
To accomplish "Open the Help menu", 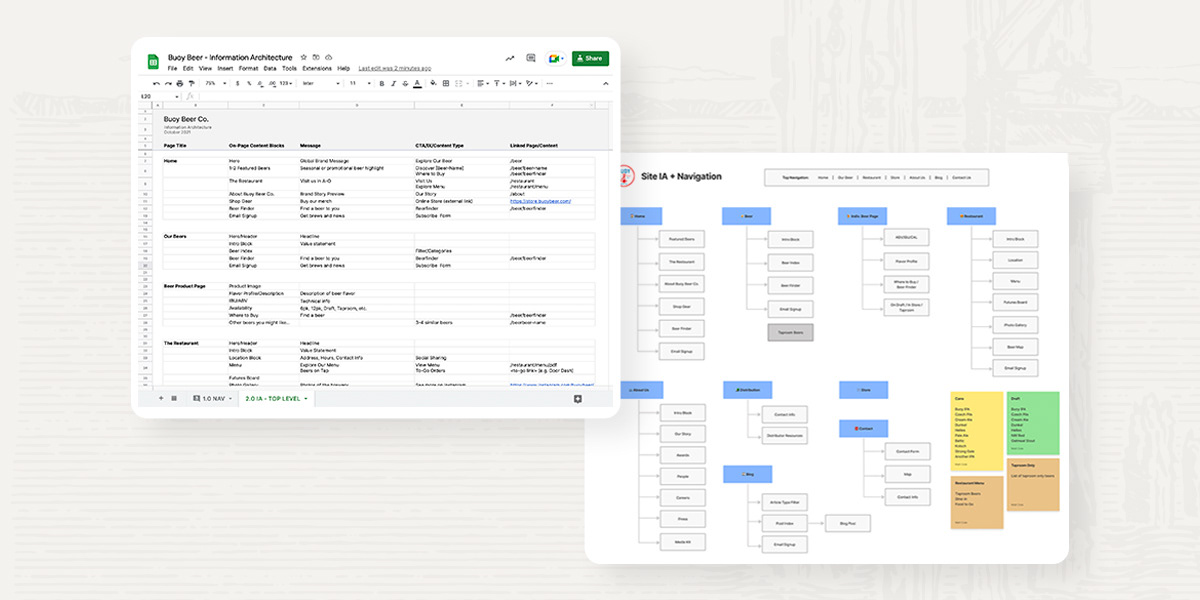I will [344, 69].
